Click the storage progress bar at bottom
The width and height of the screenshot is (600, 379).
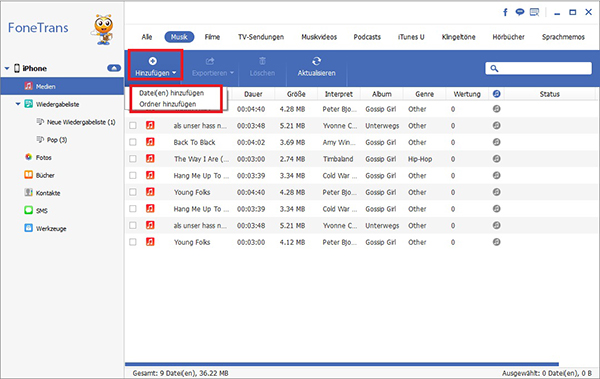point(342,364)
